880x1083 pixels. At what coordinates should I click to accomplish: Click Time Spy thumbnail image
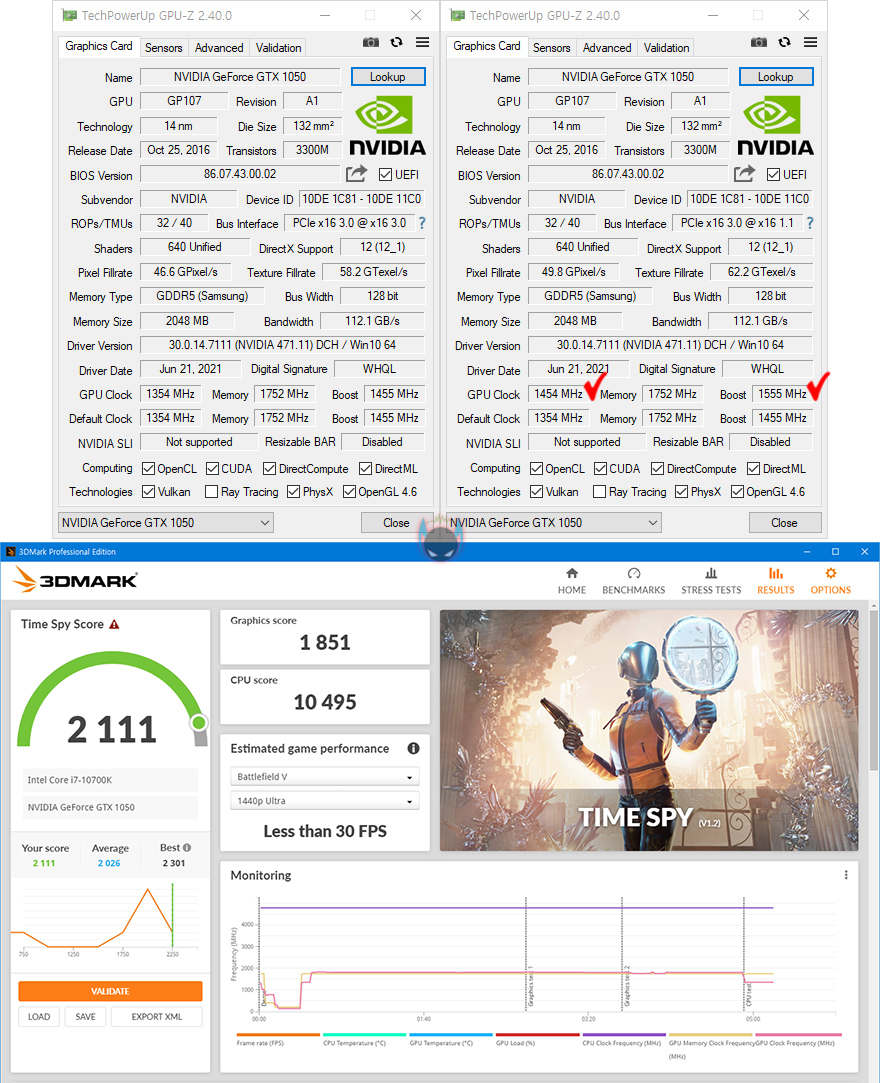[x=649, y=730]
